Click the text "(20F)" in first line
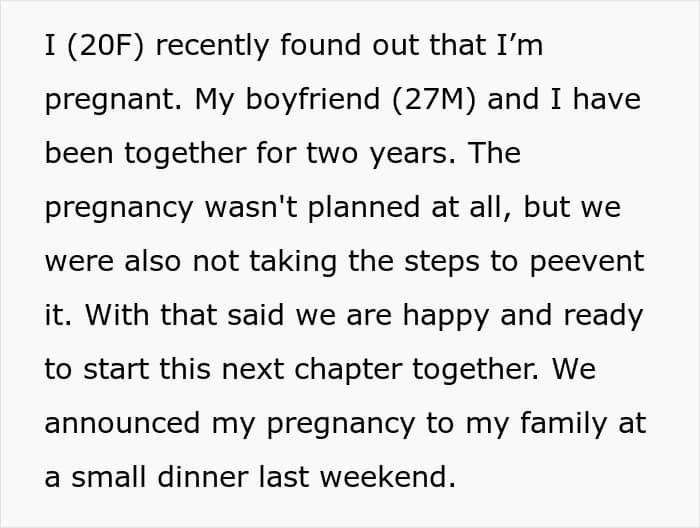Screen dimensions: 700x528 click(105, 45)
